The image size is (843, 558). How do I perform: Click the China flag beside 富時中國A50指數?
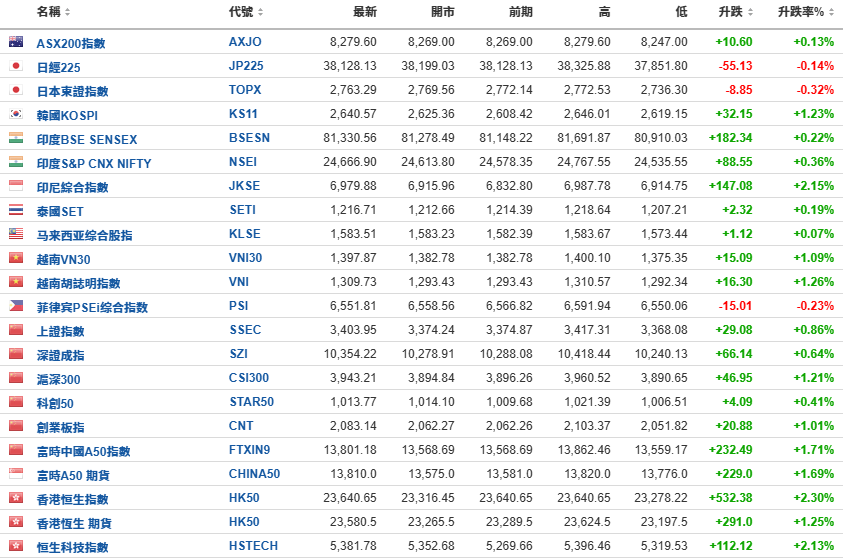click(x=16, y=450)
